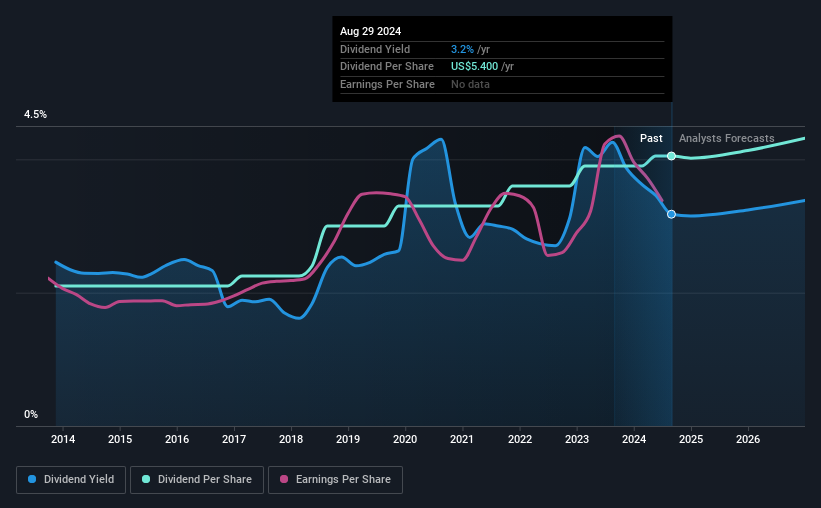The width and height of the screenshot is (821, 508).
Task: Click the pink Earnings Per Share legend dot
Action: (284, 479)
